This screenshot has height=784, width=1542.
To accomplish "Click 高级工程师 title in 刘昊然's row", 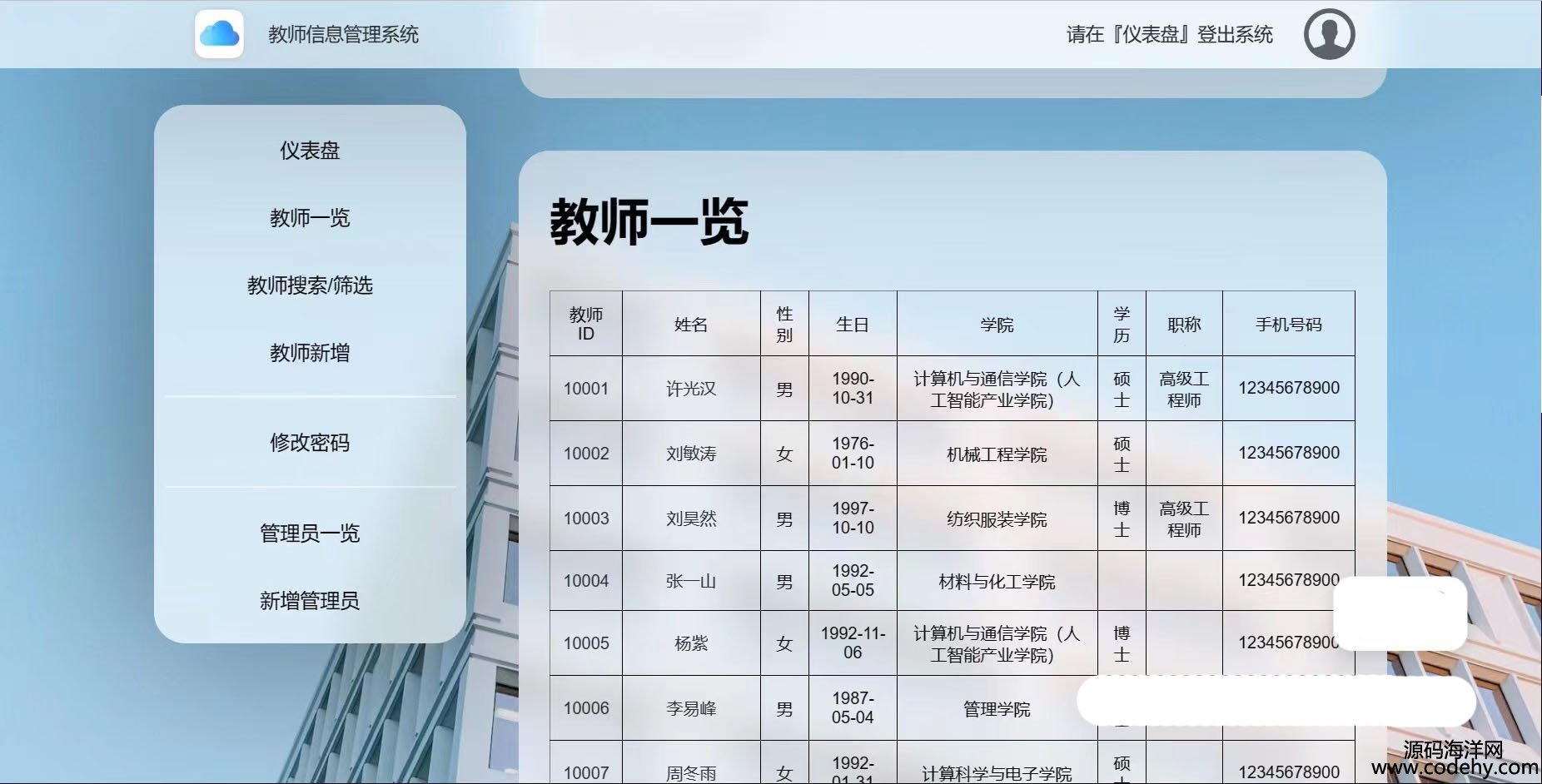I will tap(1184, 519).
